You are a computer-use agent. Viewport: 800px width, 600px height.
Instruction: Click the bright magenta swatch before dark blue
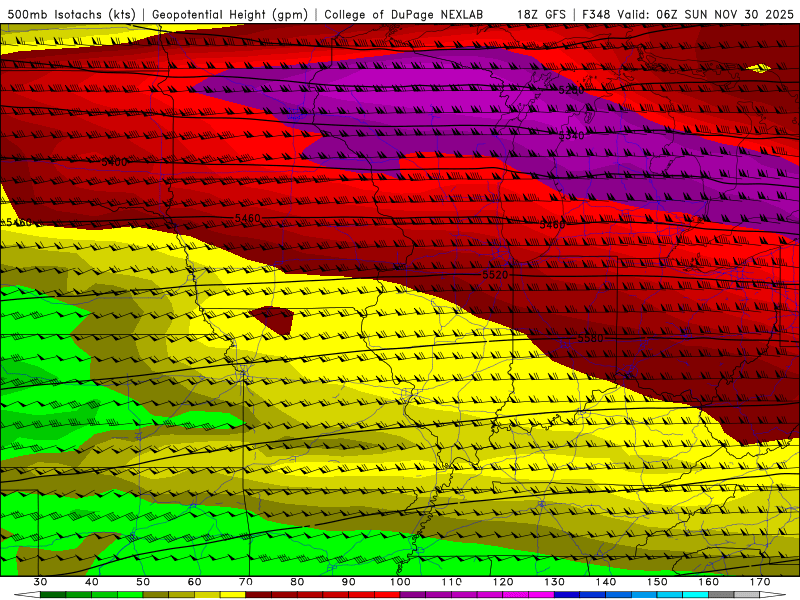[x=541, y=595]
